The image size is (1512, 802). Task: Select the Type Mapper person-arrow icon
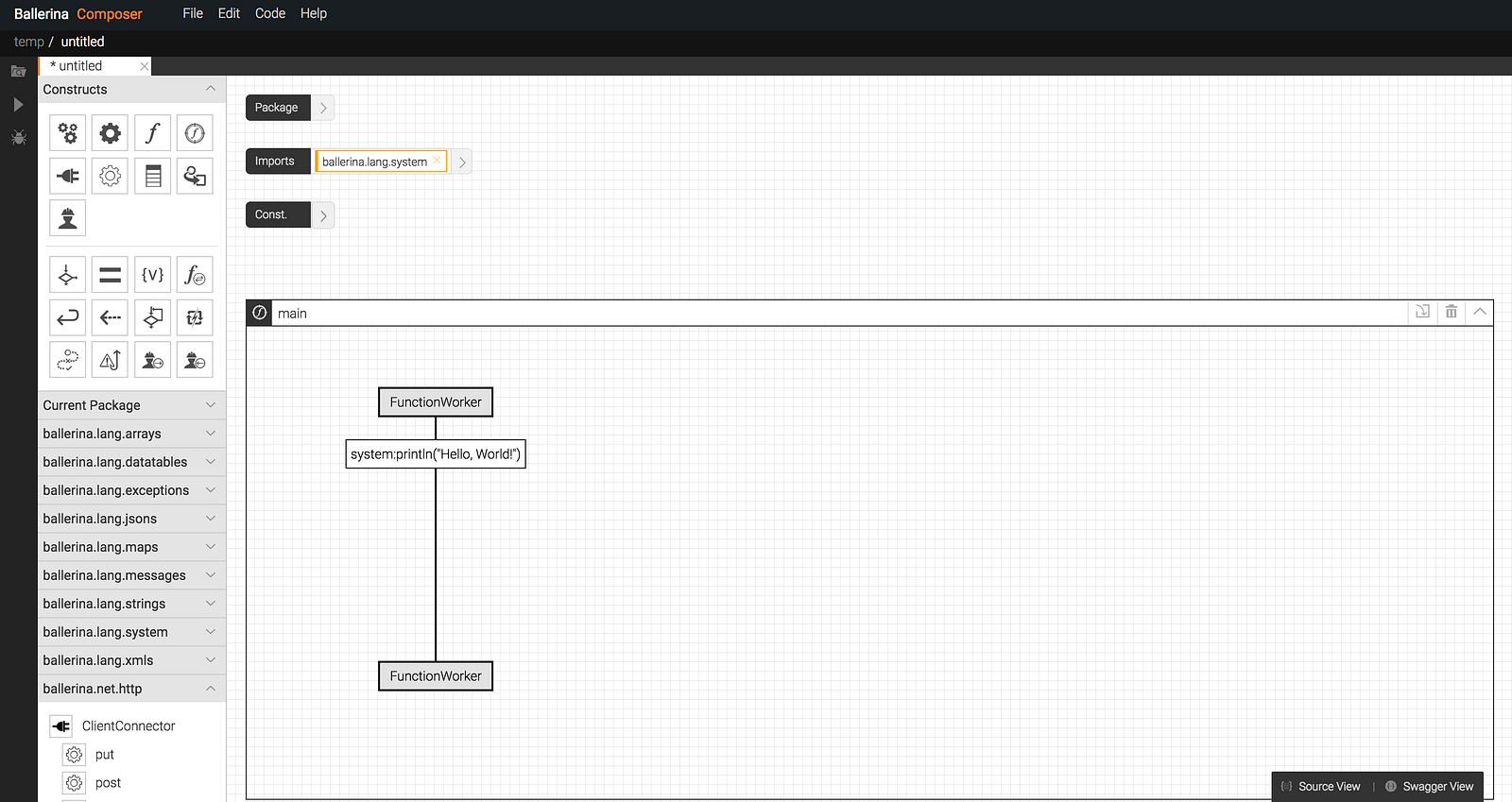click(195, 176)
